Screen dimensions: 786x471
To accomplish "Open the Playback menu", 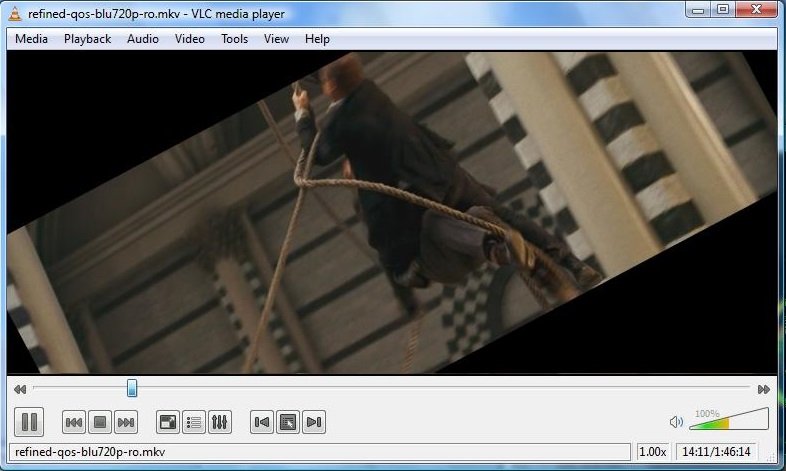I will point(87,39).
